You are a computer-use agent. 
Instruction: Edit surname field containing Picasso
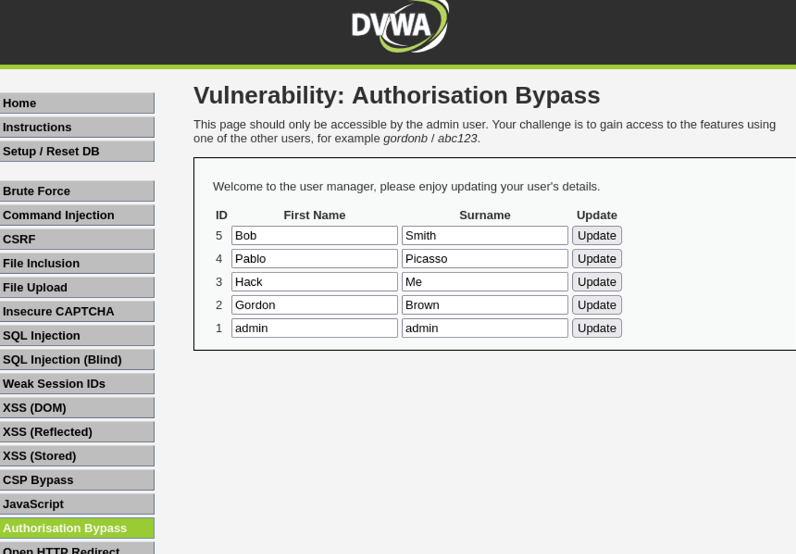pyautogui.click(x=485, y=259)
